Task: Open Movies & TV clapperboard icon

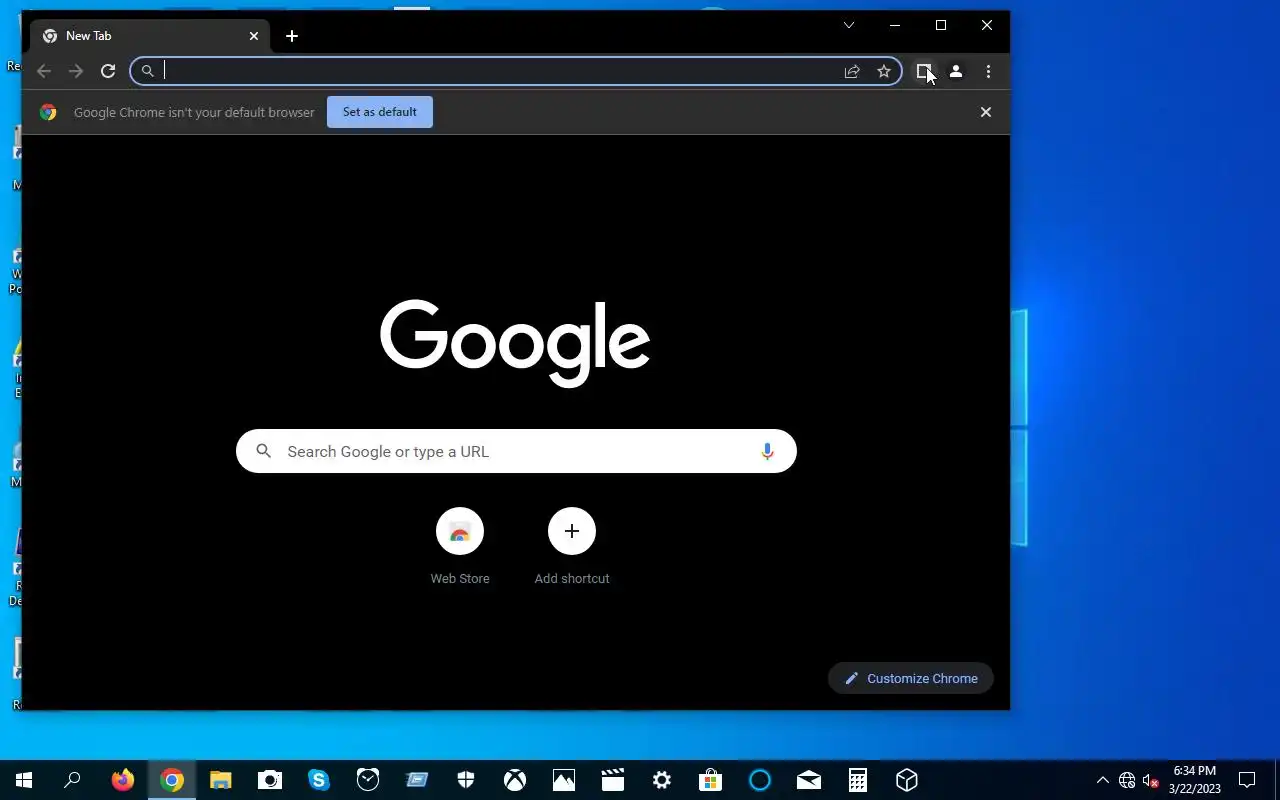Action: tap(613, 780)
